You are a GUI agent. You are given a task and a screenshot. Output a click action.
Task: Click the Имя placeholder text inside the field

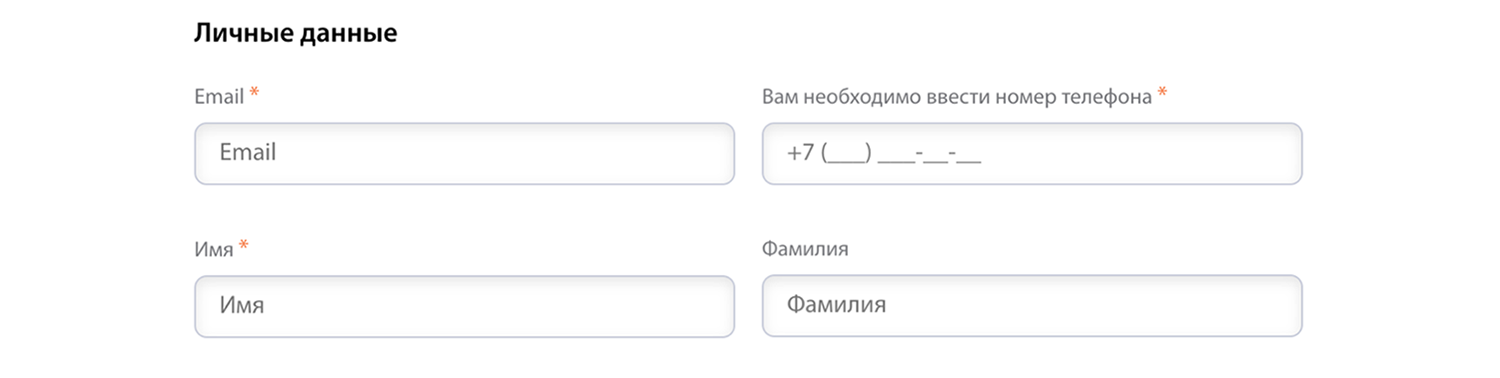tap(242, 306)
